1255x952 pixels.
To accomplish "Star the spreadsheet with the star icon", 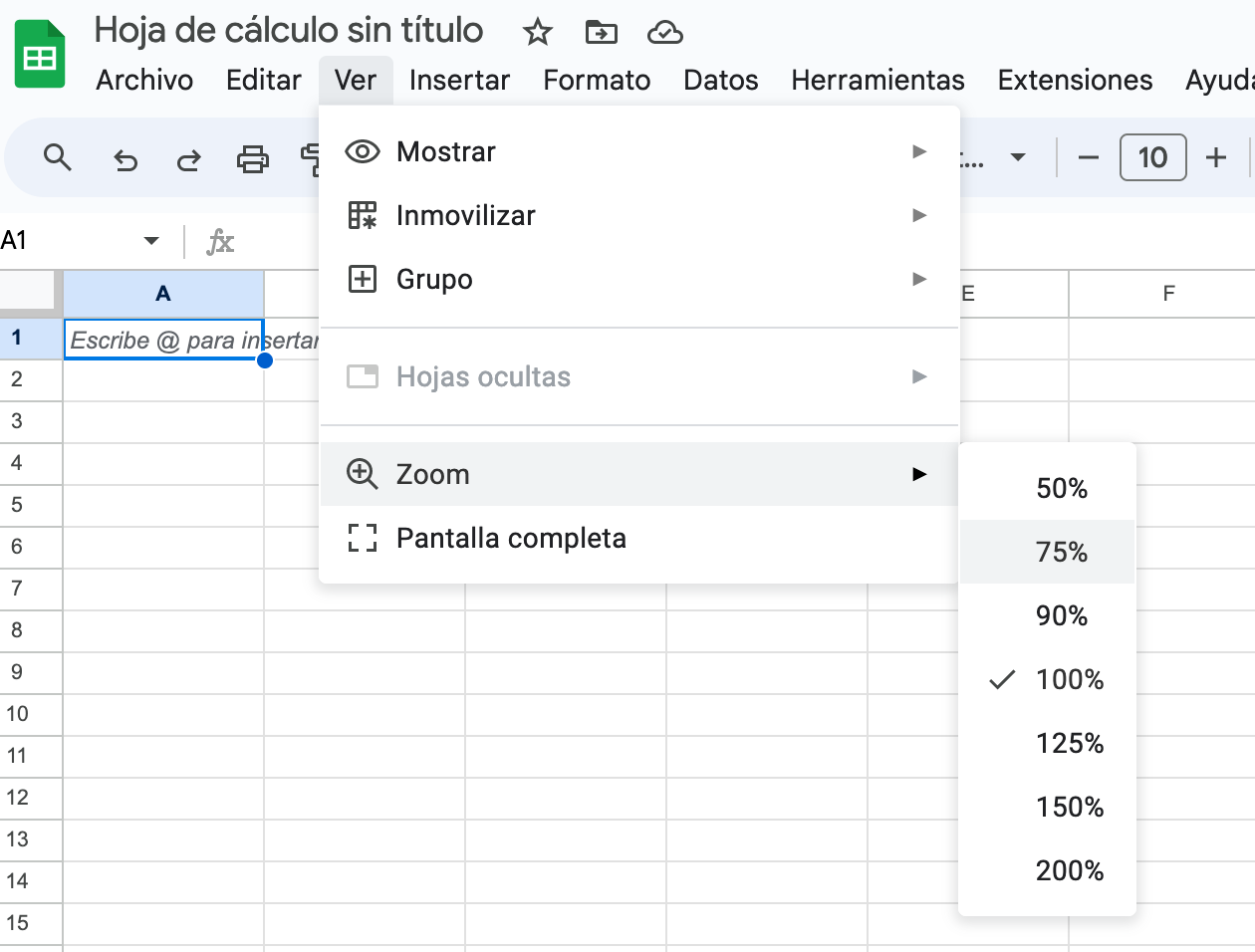I will coord(538,33).
